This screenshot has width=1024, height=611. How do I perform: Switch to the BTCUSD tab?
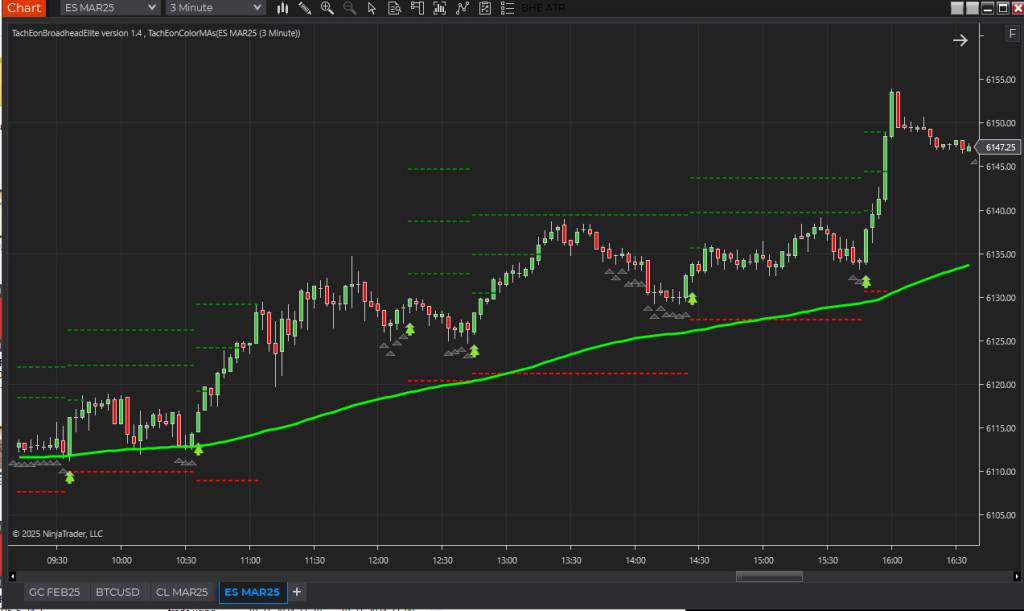click(117, 592)
